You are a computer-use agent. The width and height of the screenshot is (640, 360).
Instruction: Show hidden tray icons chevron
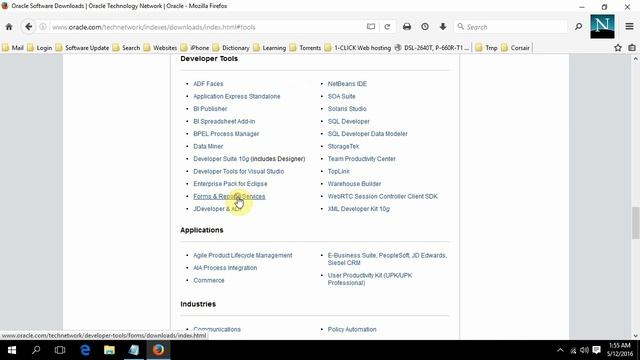[x=560, y=350]
